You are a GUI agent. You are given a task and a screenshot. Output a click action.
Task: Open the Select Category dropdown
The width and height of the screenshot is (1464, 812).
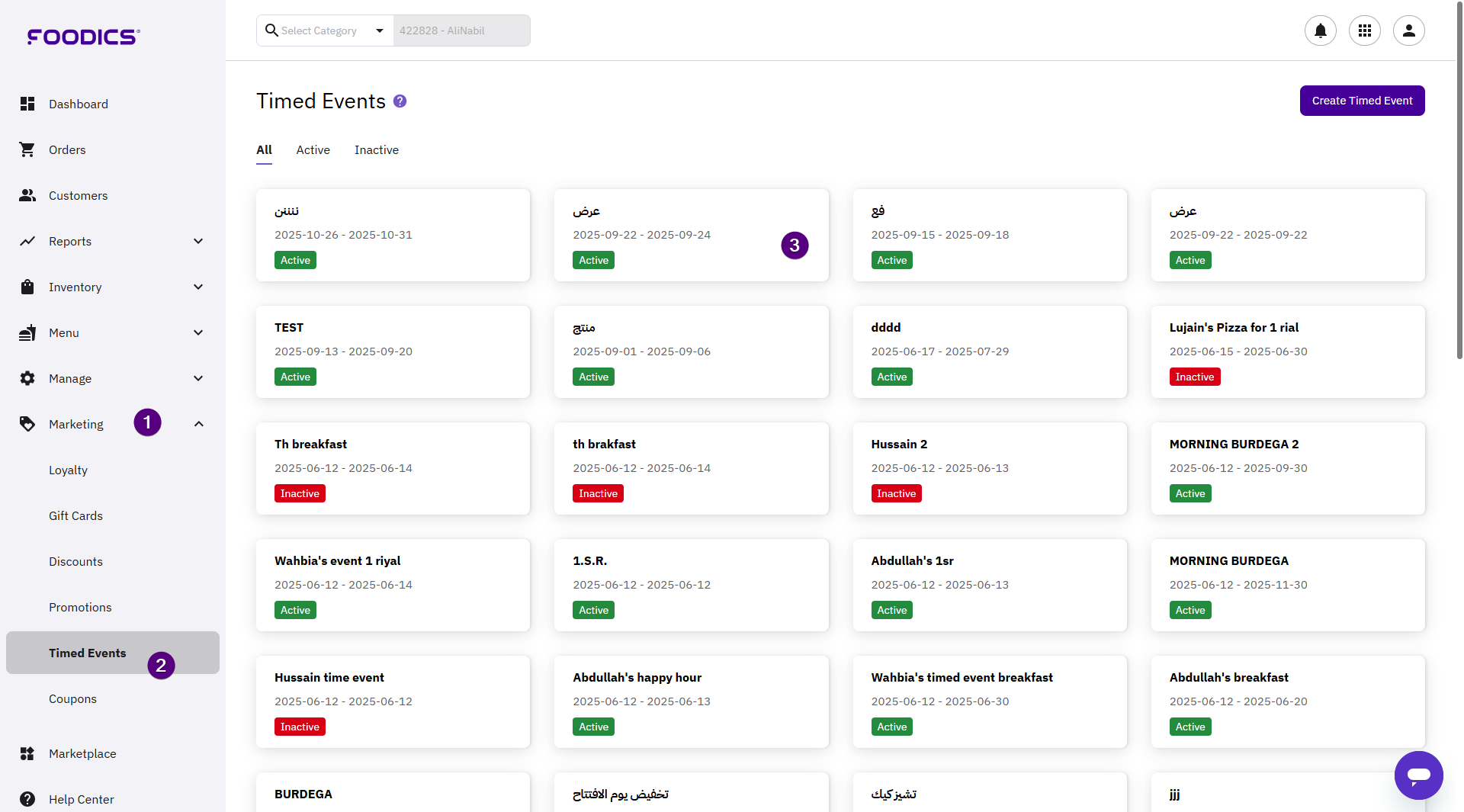coord(326,30)
